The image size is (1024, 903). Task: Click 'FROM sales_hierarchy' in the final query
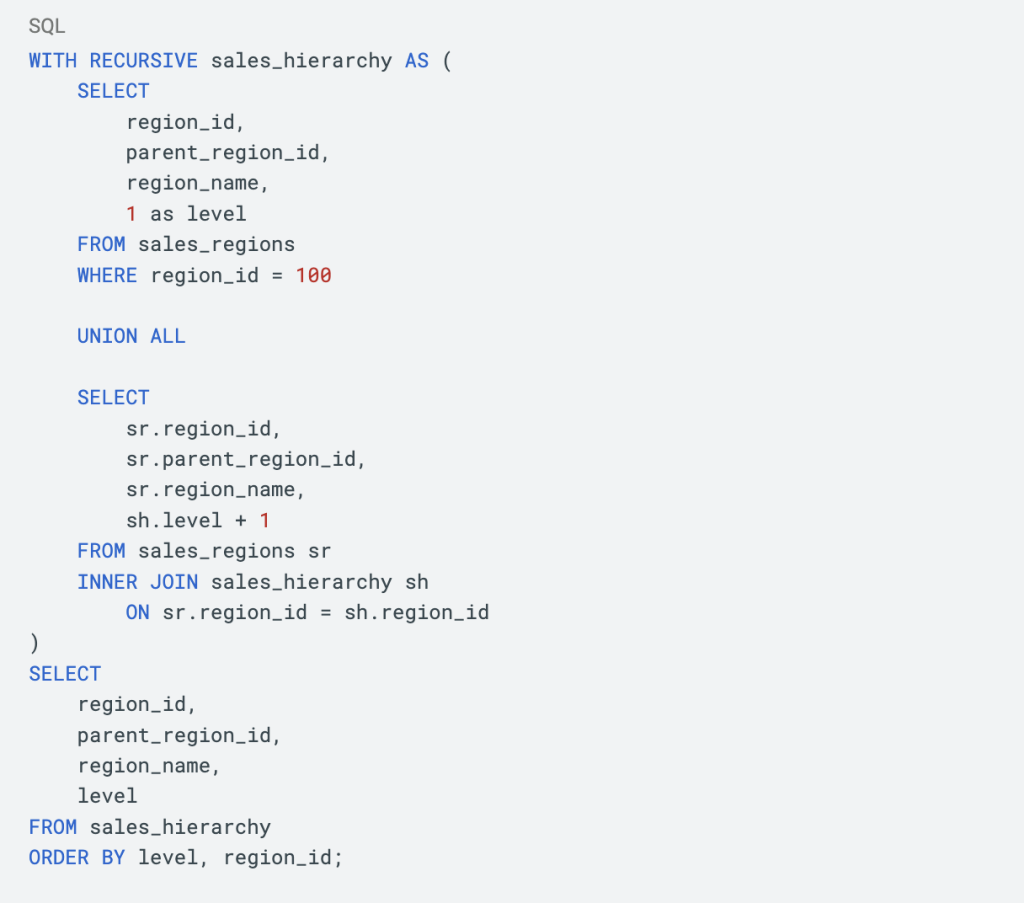pos(150,827)
